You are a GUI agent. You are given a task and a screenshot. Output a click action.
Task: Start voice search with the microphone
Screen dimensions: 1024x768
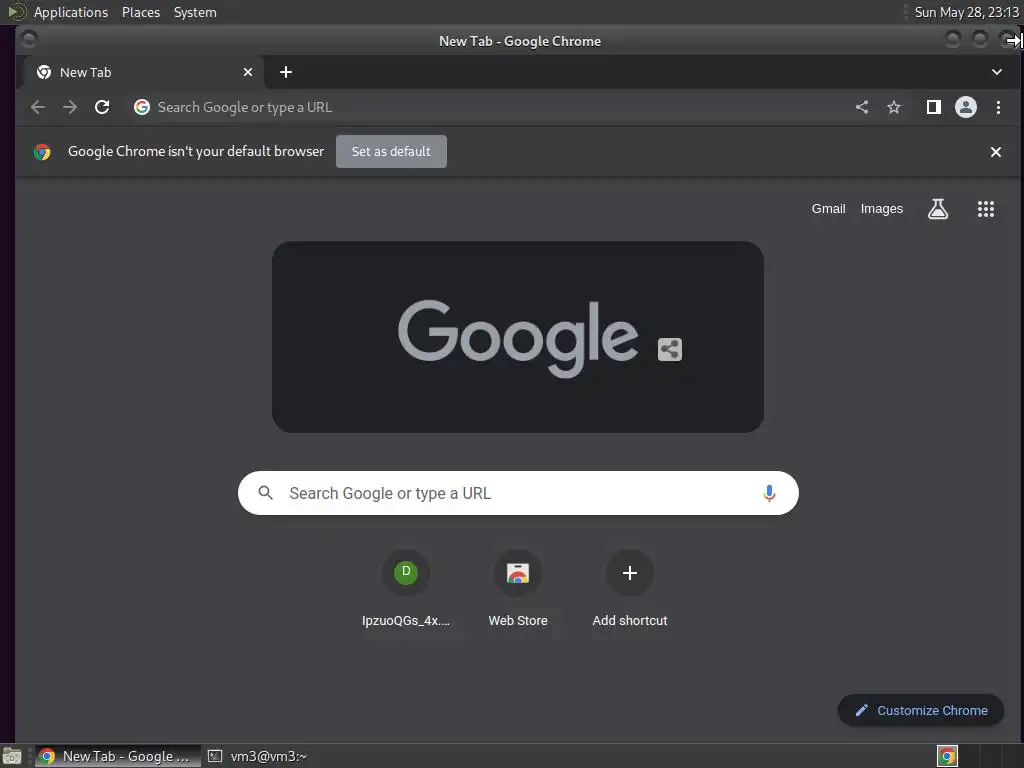coord(769,493)
